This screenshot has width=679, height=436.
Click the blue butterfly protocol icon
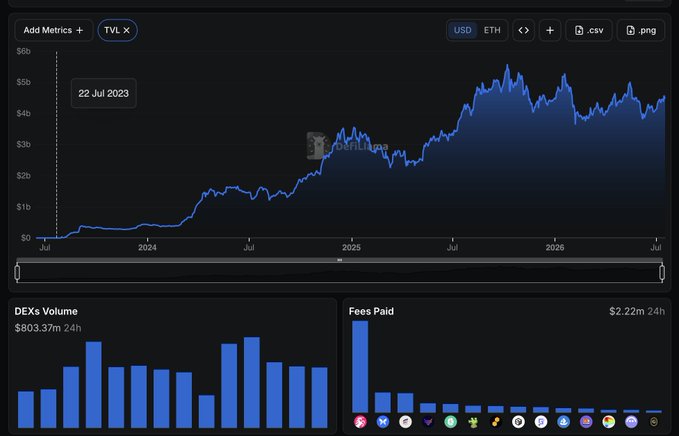(383, 421)
